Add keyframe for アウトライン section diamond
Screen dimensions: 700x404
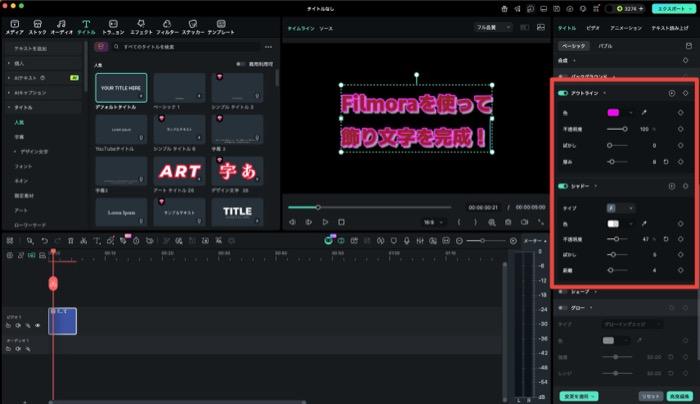685,93
